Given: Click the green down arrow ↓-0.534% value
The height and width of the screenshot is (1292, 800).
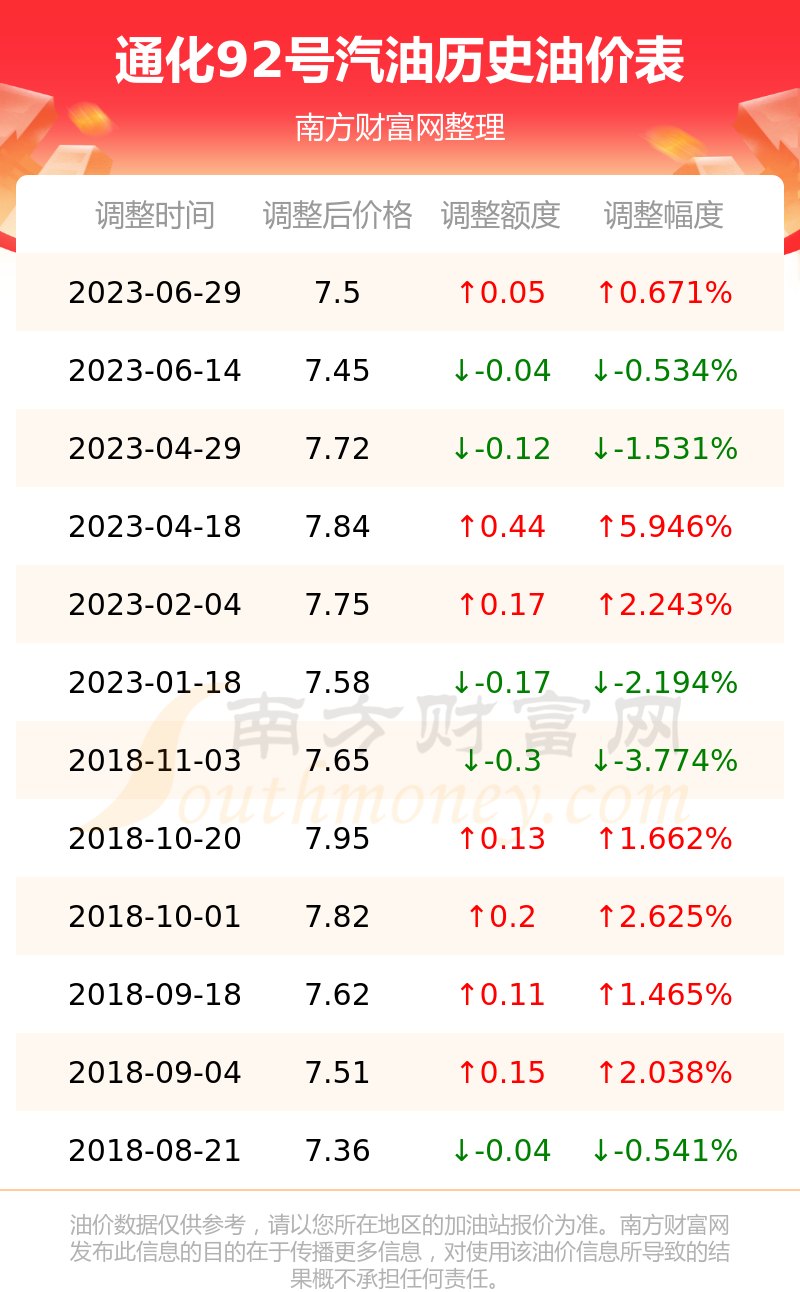Looking at the screenshot, I should point(664,371).
